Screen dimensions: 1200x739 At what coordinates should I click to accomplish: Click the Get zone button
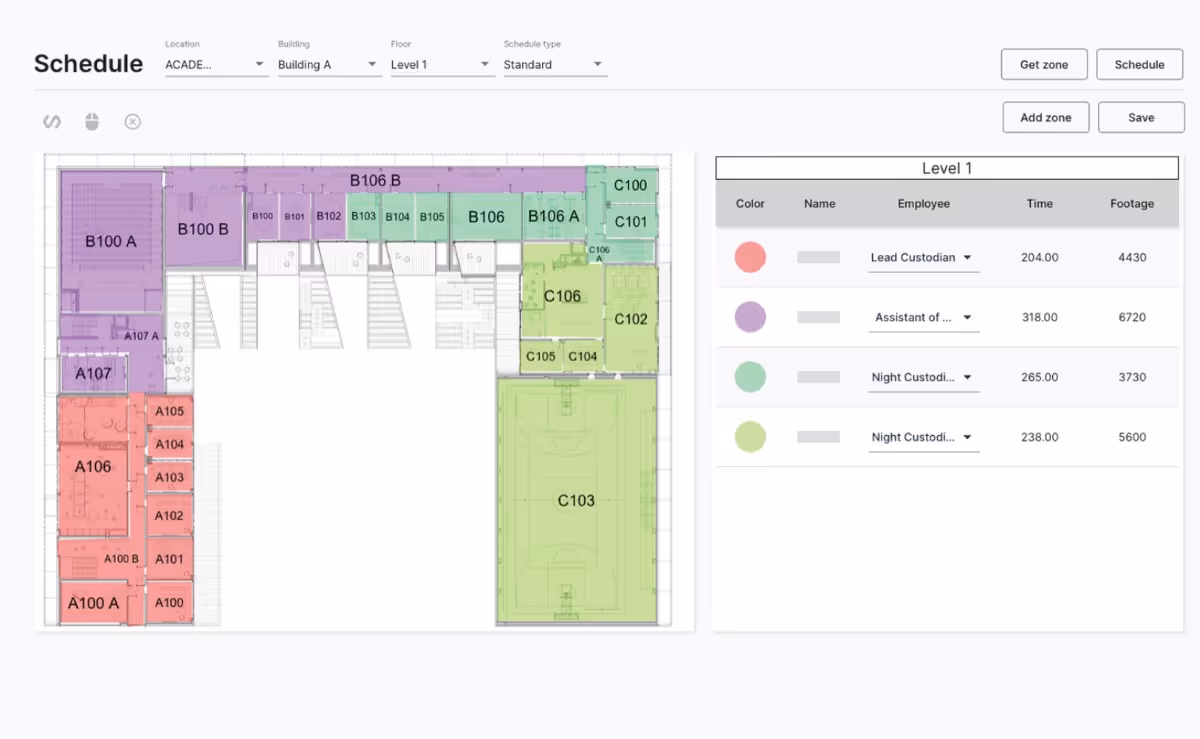pos(1044,64)
